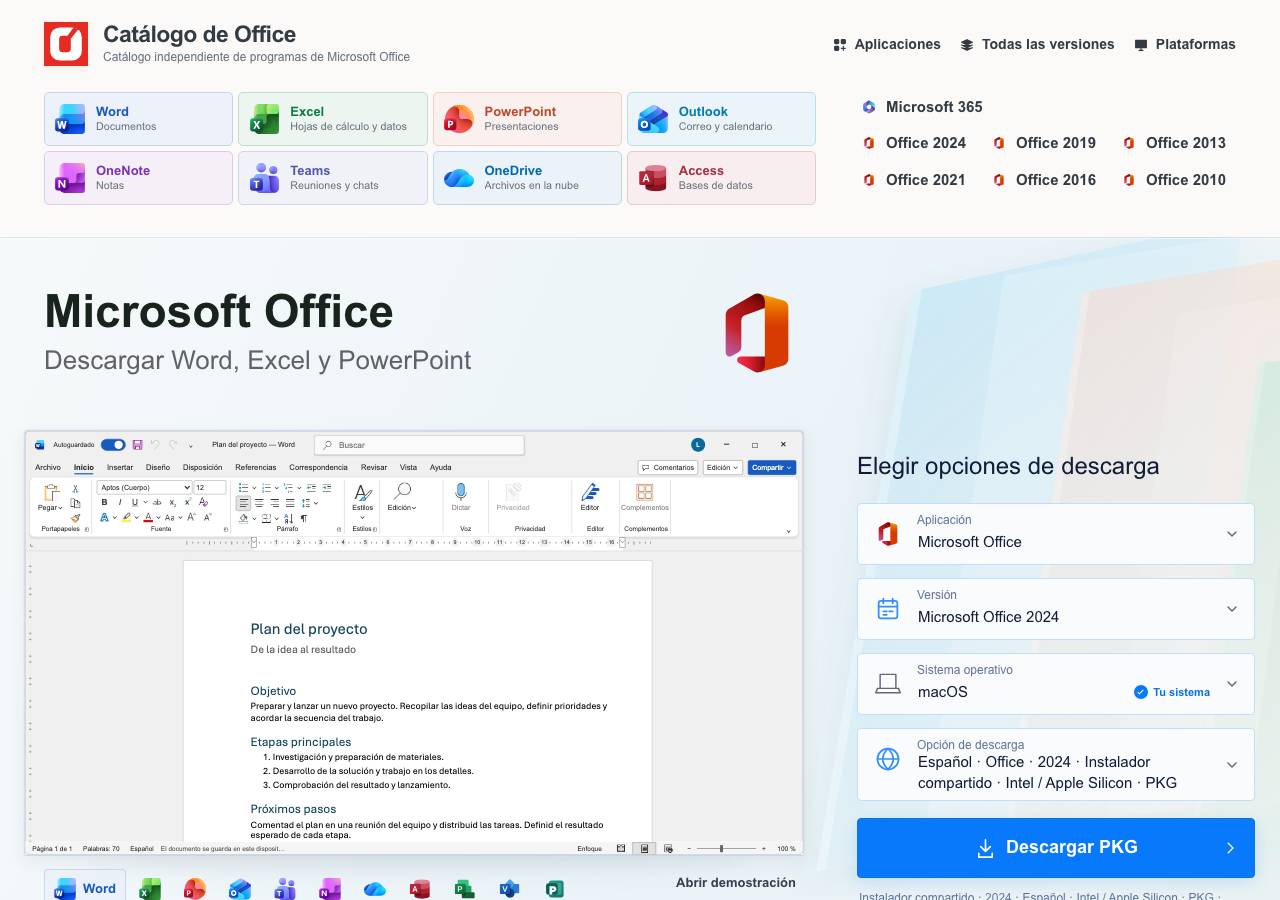Screen dimensions: 1280x900
Task: Switch to the Insertar ribbon tab
Action: click(x=120, y=467)
